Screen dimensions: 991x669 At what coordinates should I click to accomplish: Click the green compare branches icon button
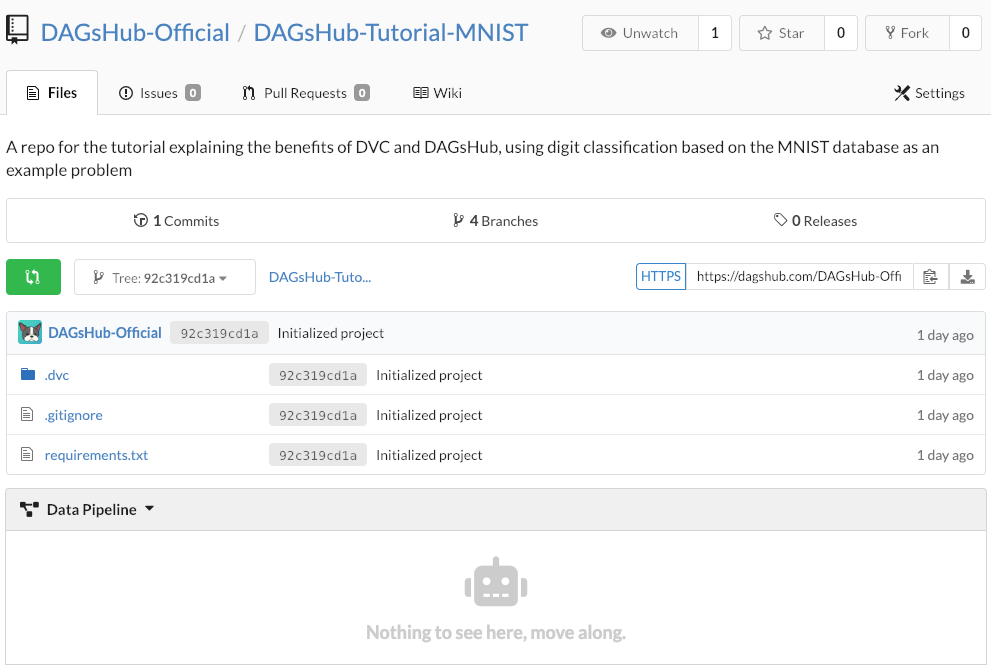point(33,277)
